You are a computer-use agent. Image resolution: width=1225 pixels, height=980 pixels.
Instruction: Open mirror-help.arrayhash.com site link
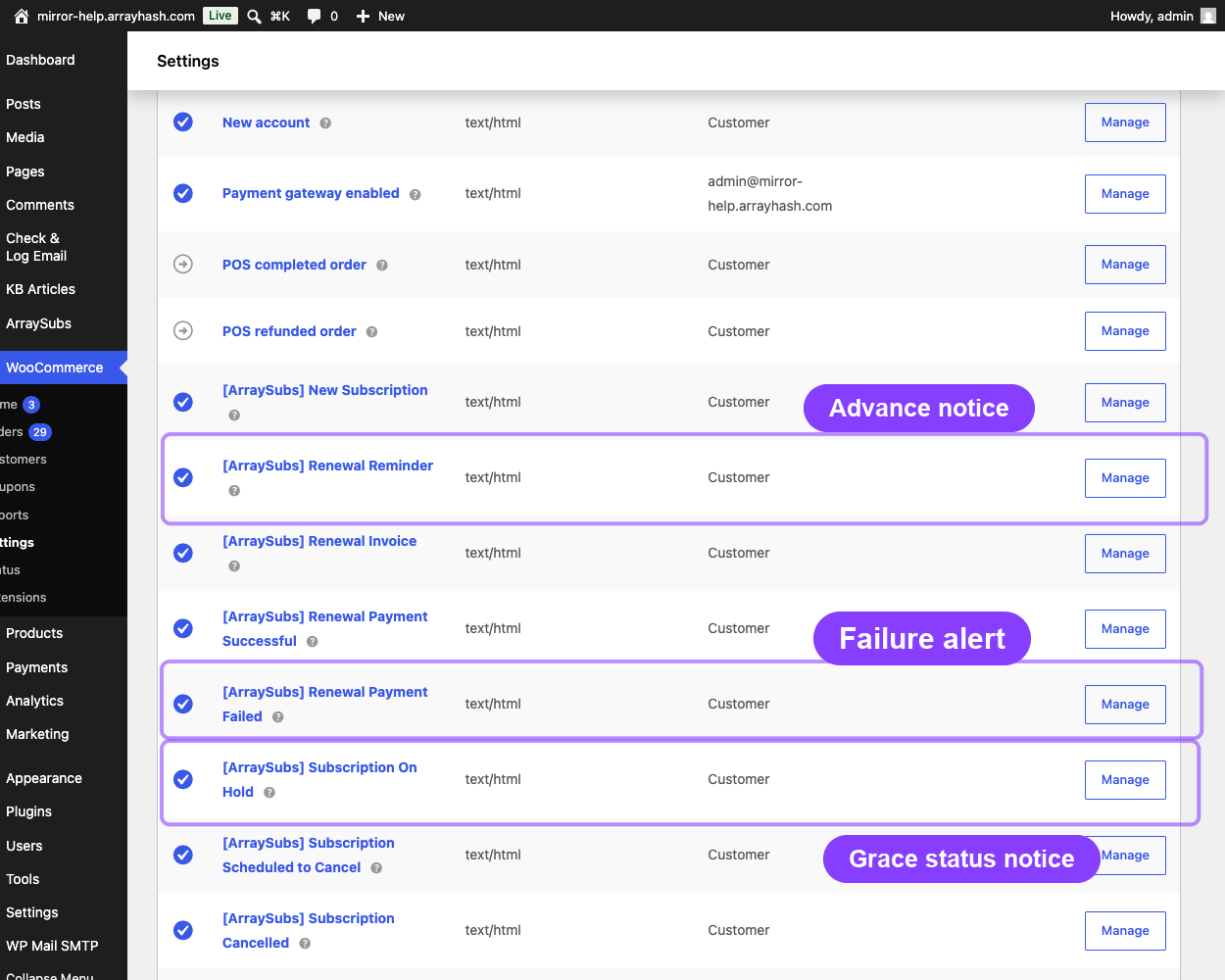[x=116, y=16]
